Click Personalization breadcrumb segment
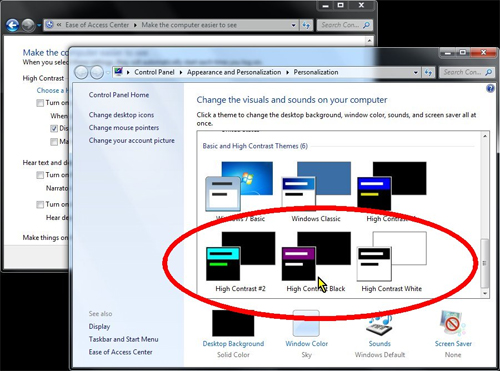Viewport: 500px width, 371px height. coord(316,72)
